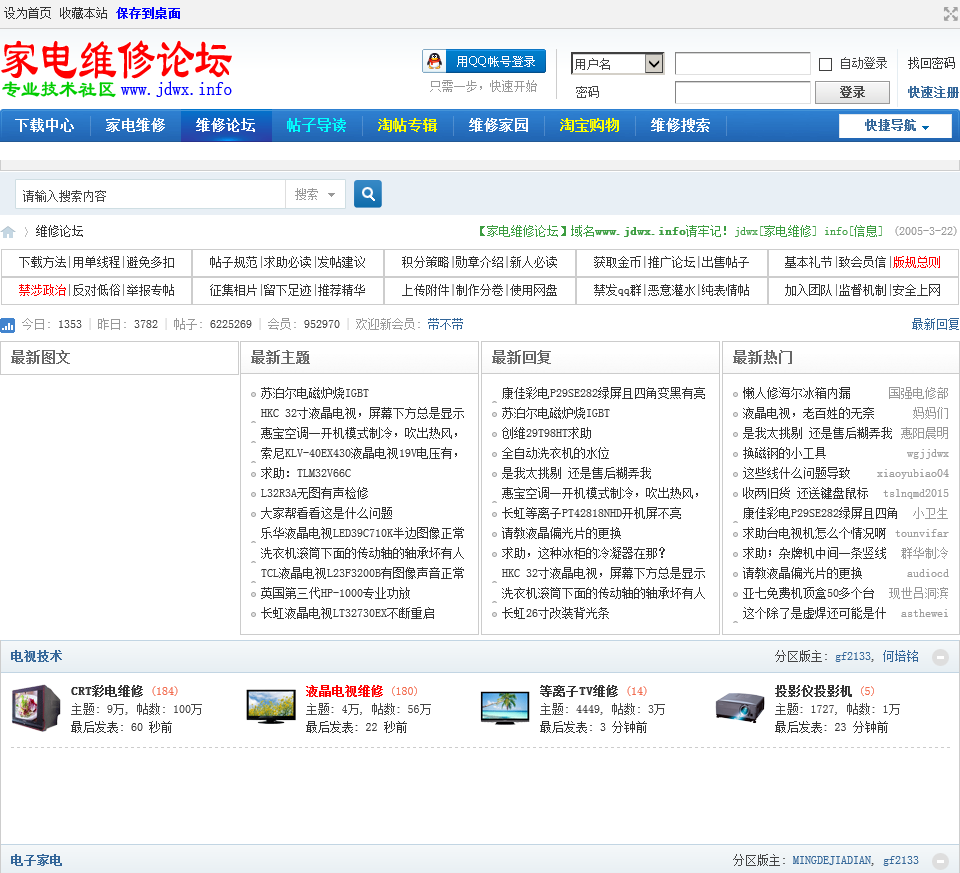
Task: Click the fullscreen toggle icon at top right
Action: tap(950, 13)
